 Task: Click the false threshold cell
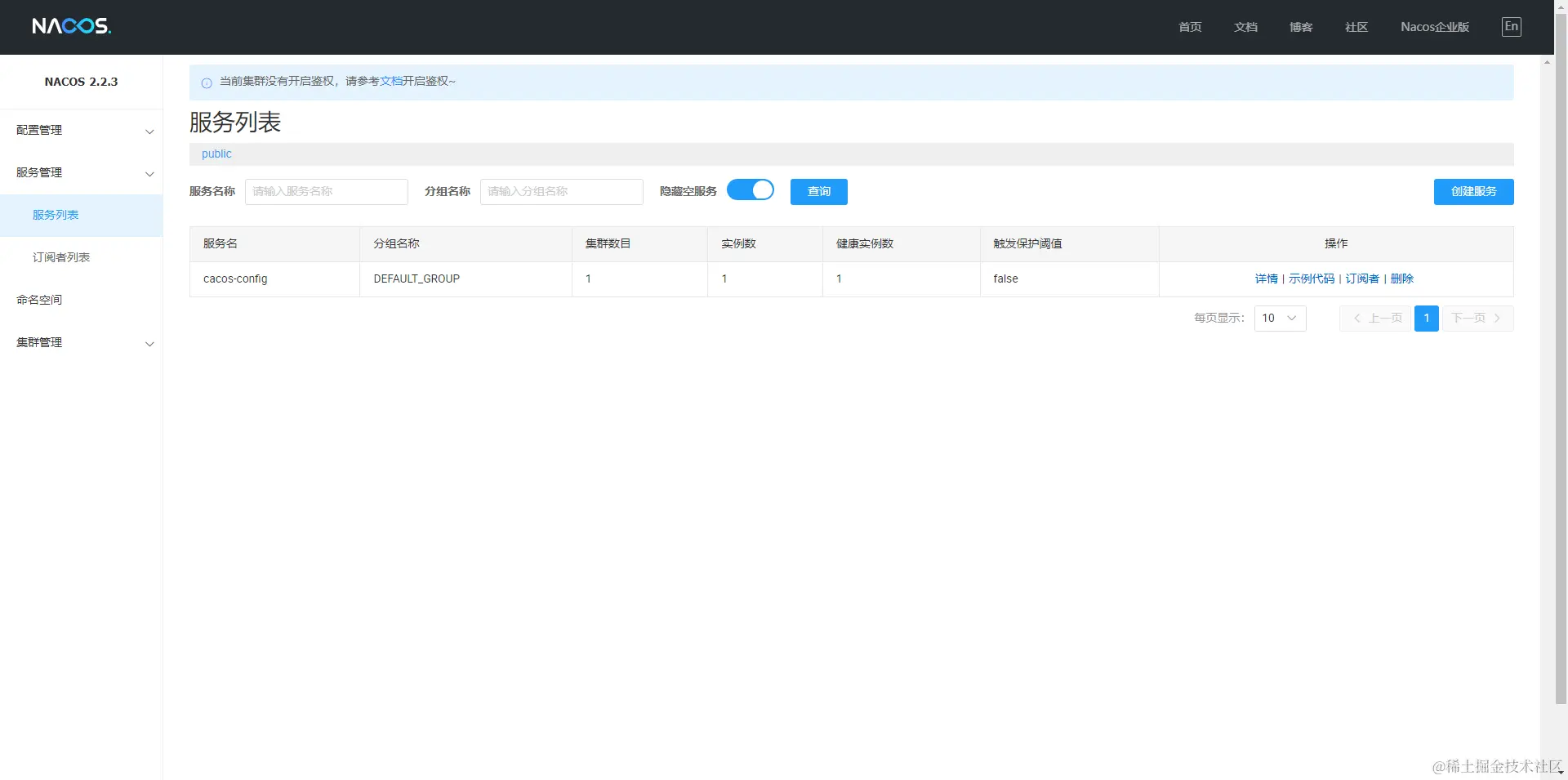click(x=1069, y=279)
